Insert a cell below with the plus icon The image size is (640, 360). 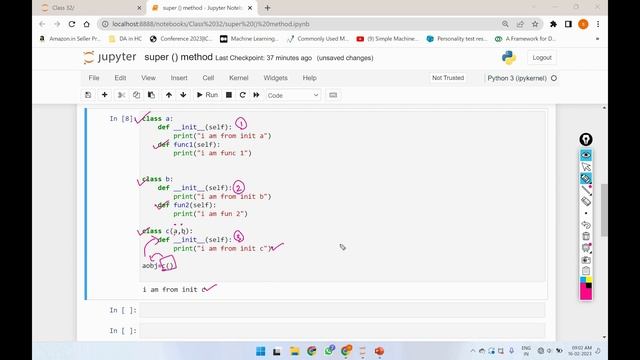(x=104, y=95)
